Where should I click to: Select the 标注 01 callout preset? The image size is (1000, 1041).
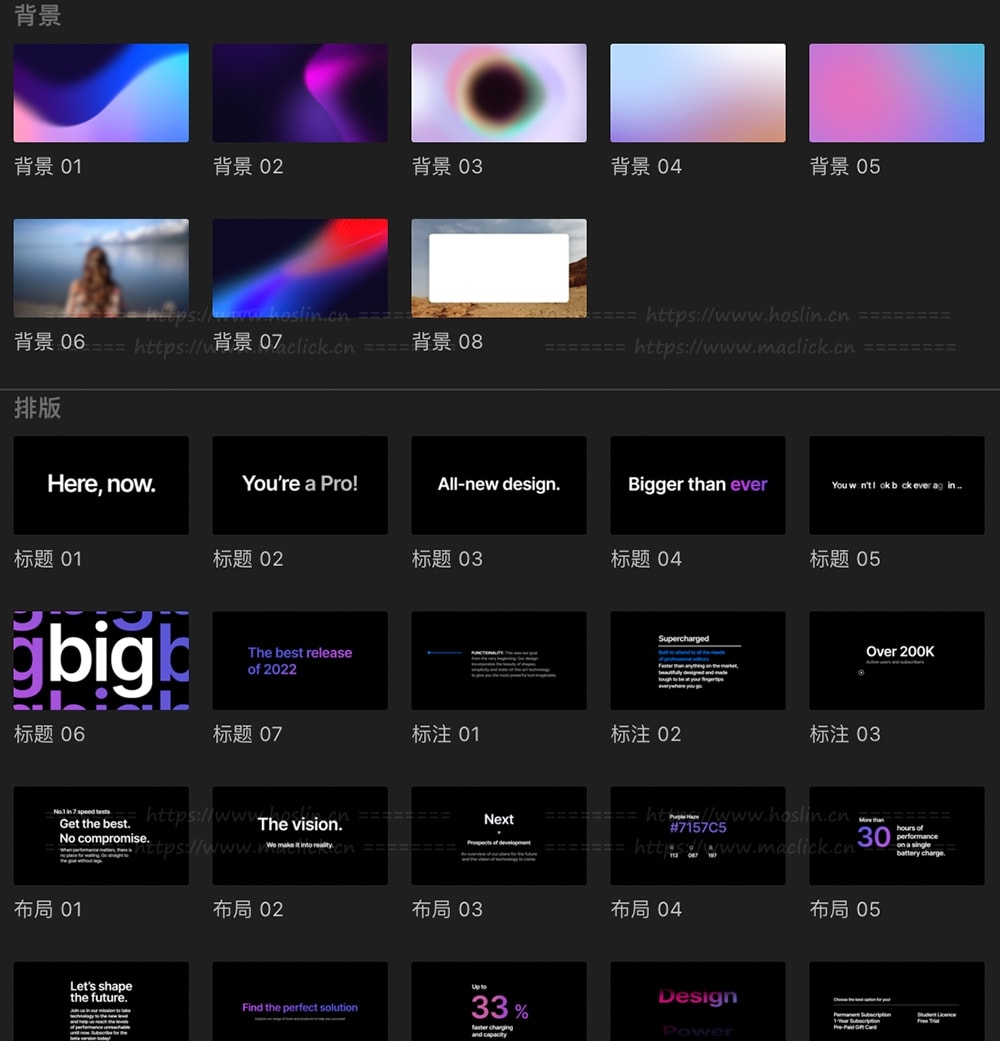coord(499,661)
